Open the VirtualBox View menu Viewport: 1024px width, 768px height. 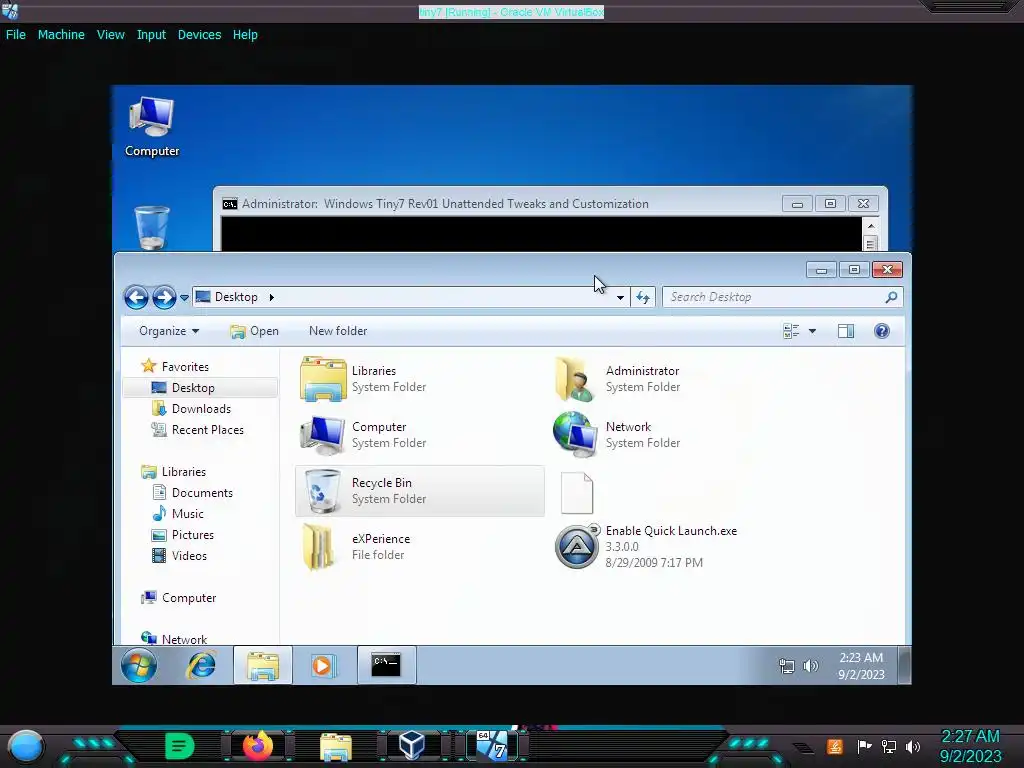coord(110,35)
